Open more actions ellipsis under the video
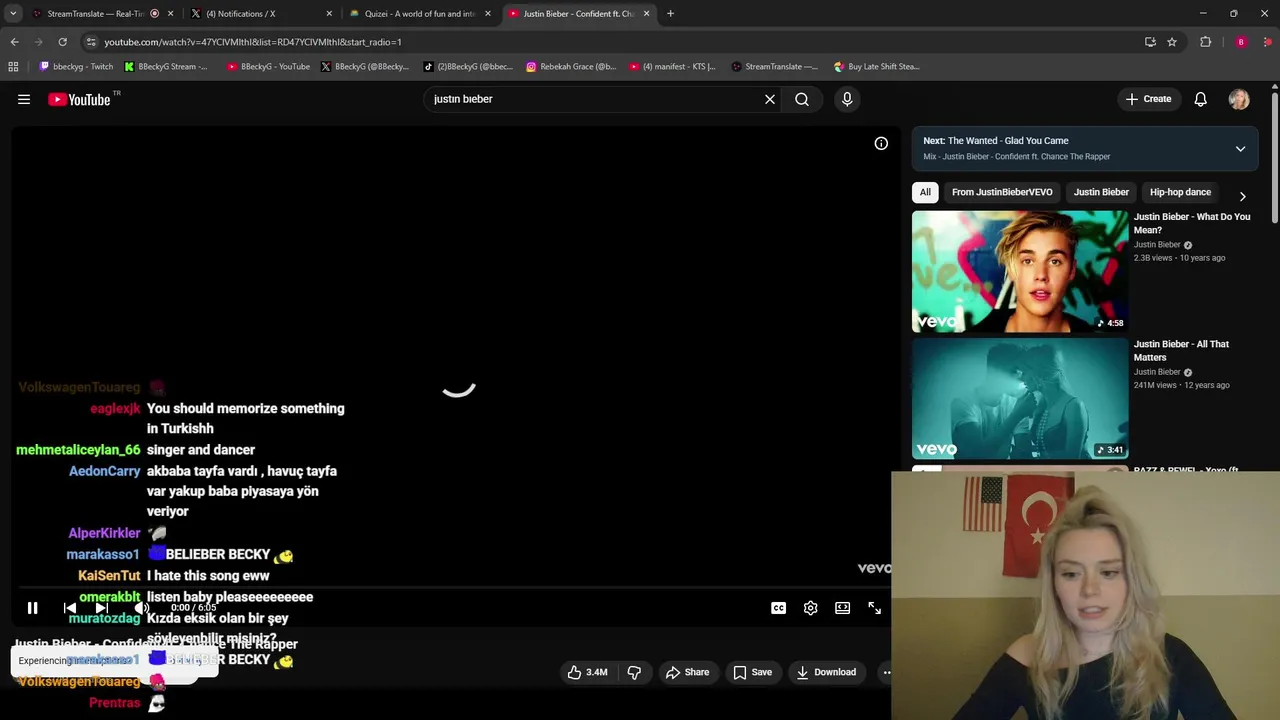Image resolution: width=1280 pixels, height=720 pixels. (885, 672)
